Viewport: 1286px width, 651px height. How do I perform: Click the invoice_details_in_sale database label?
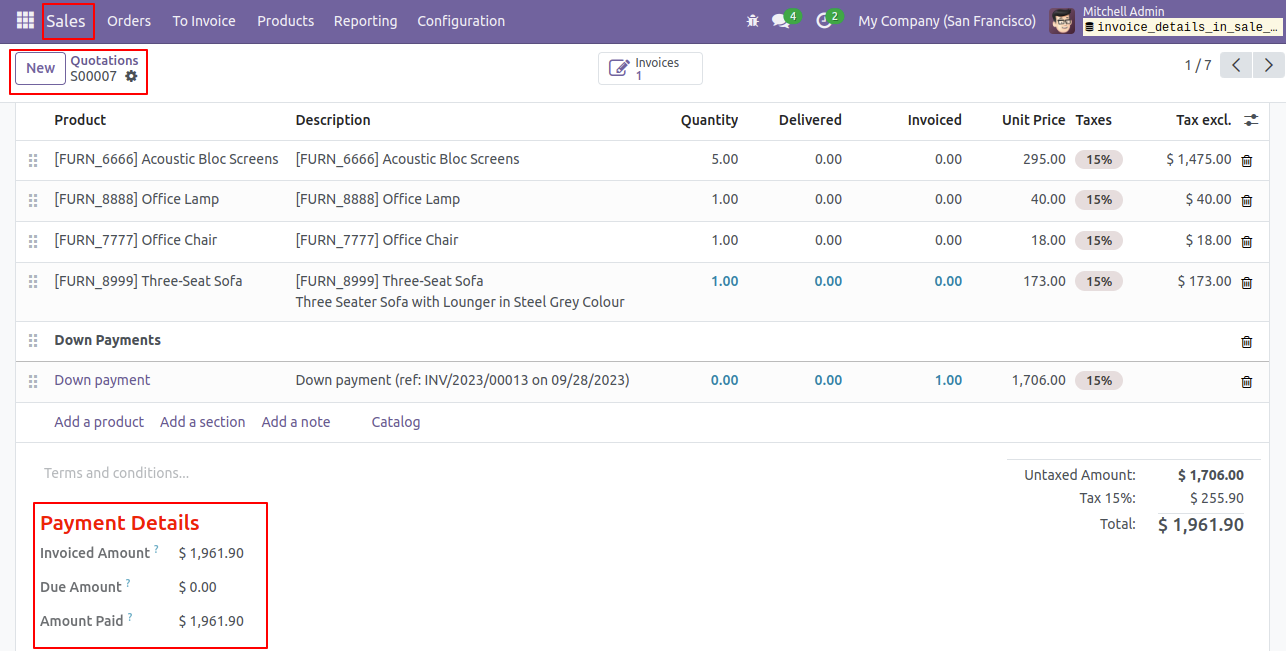pyautogui.click(x=1181, y=27)
